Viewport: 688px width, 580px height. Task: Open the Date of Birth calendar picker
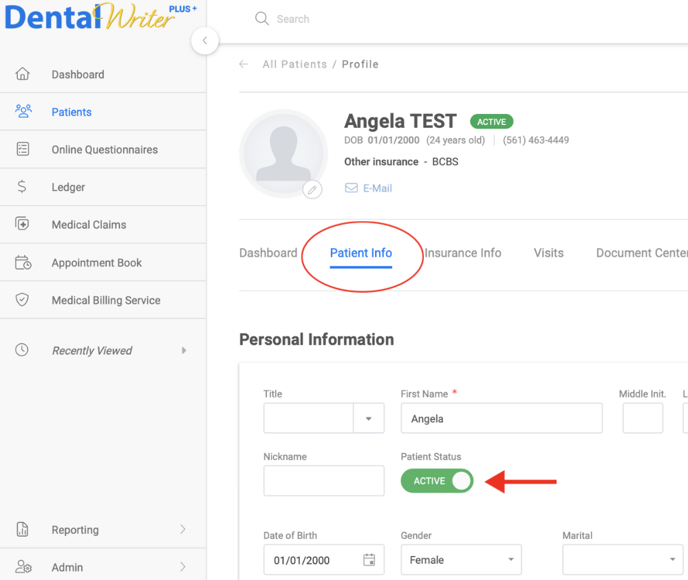[x=369, y=559]
